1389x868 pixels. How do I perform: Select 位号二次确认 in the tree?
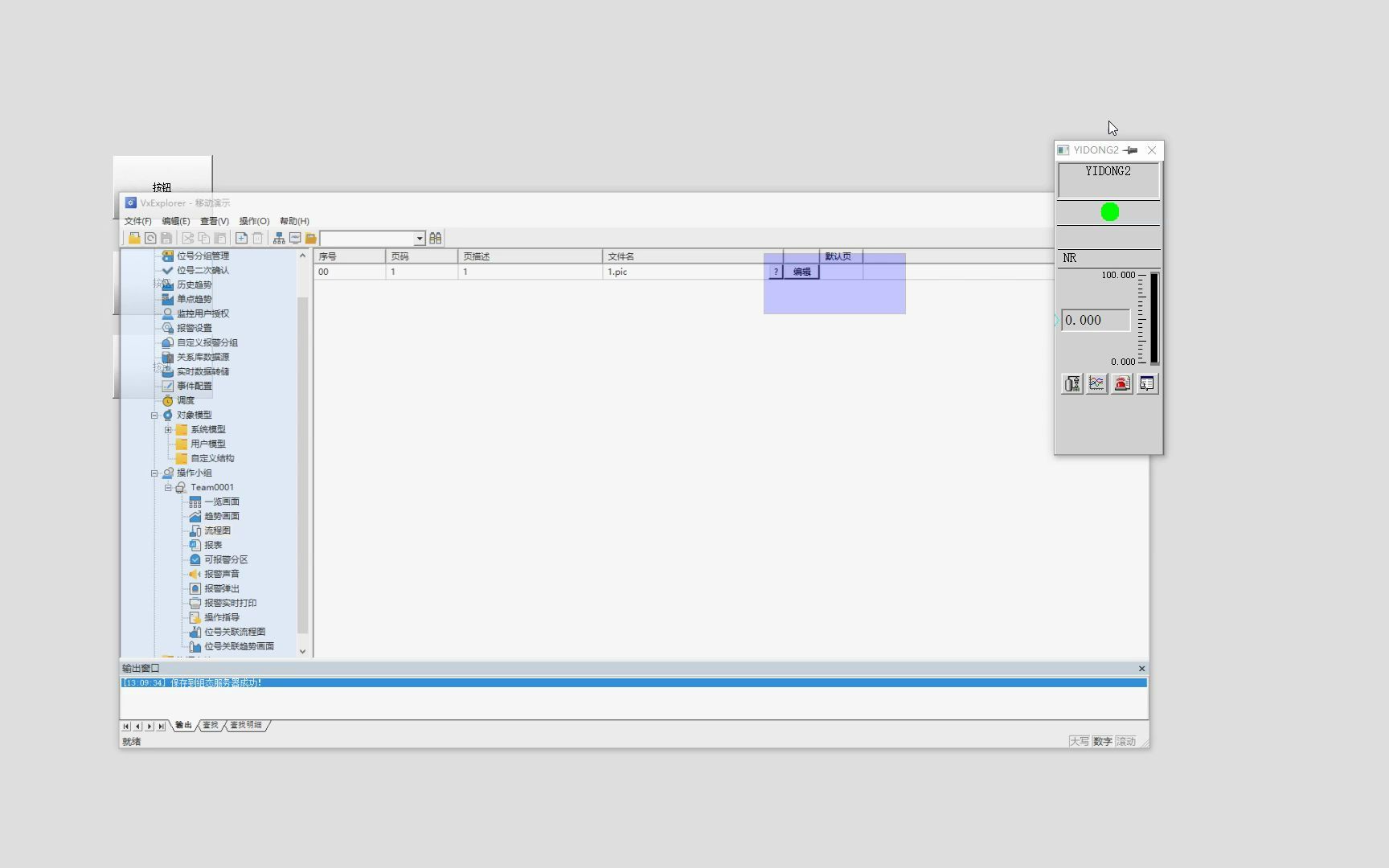[x=203, y=270]
